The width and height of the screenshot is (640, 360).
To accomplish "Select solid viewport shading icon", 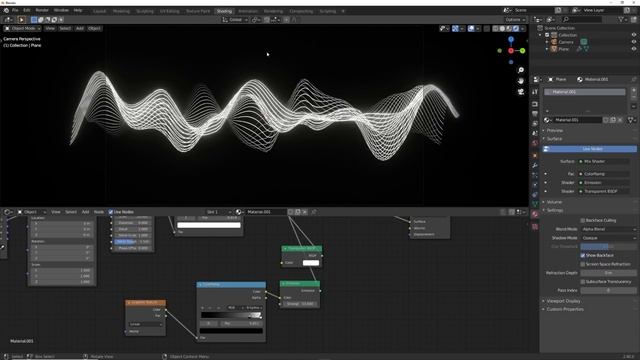I will (x=502, y=29).
